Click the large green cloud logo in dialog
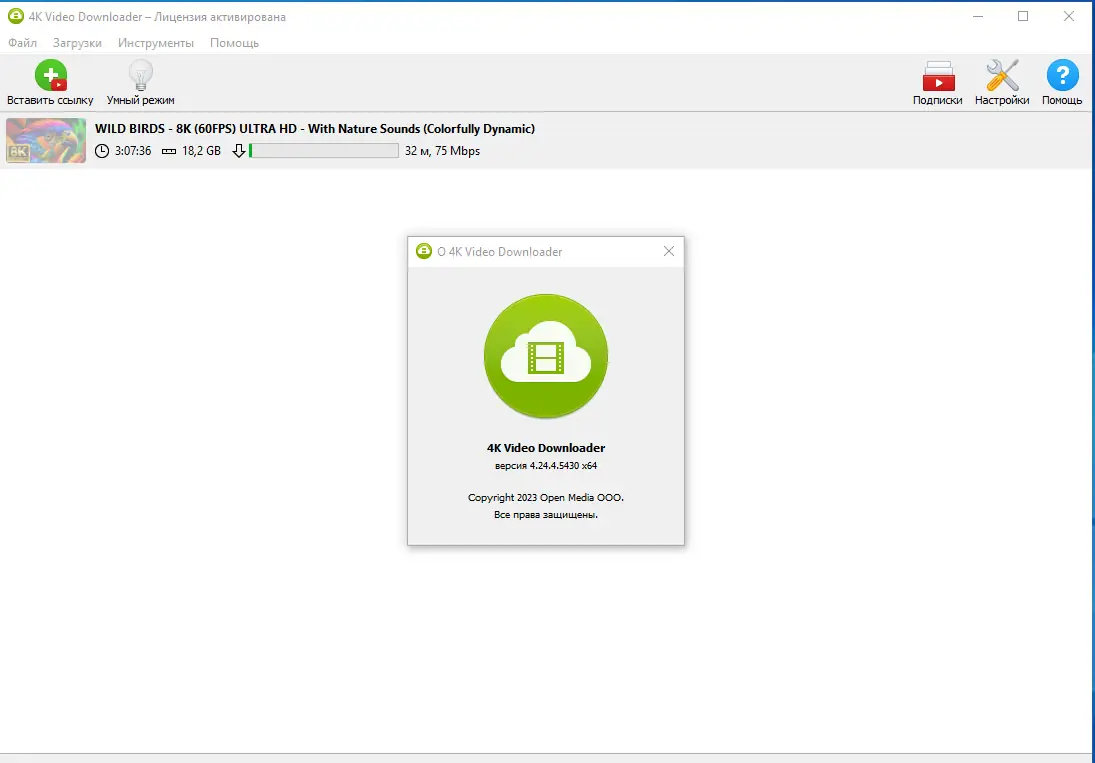 pos(546,356)
